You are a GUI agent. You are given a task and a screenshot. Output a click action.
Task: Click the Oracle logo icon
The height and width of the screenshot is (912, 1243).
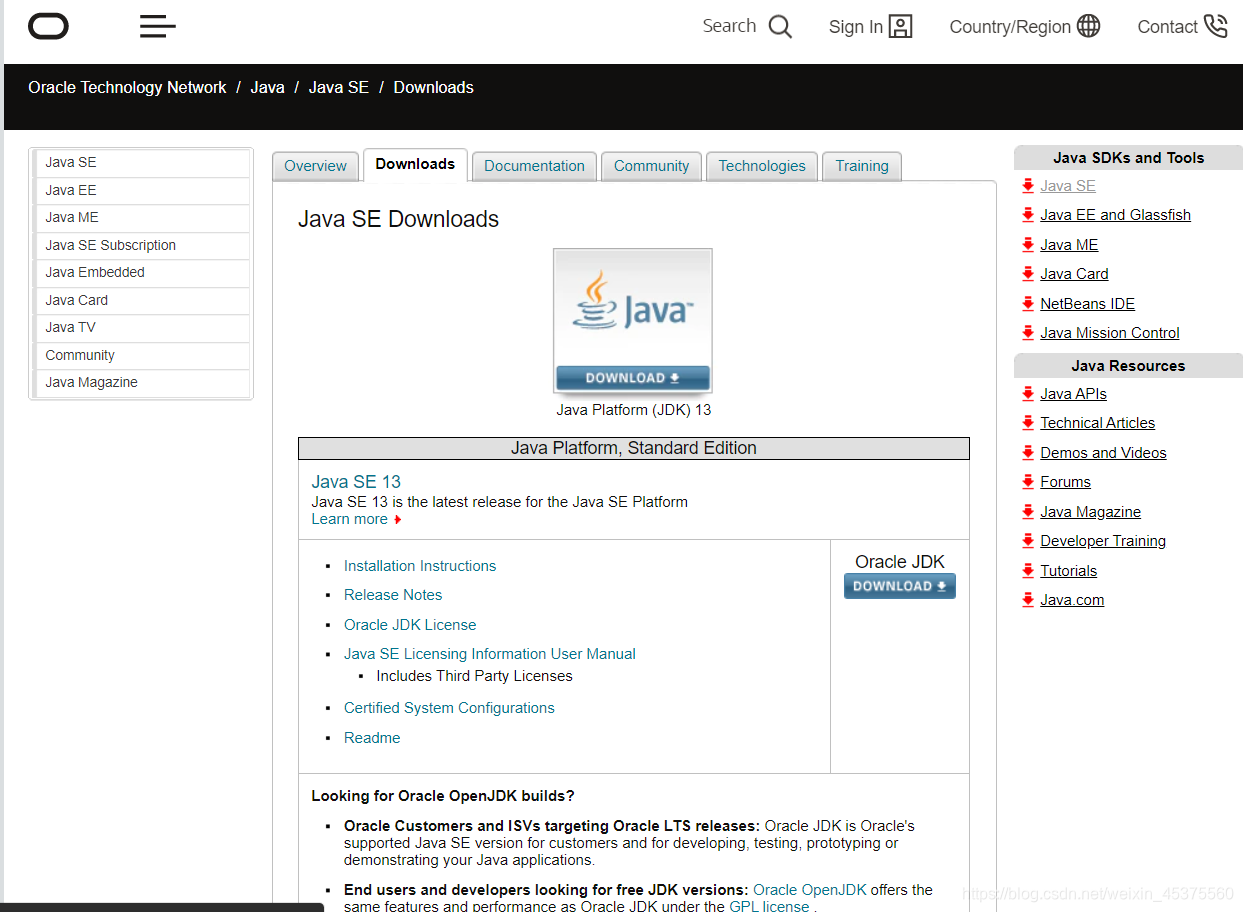pos(48,26)
